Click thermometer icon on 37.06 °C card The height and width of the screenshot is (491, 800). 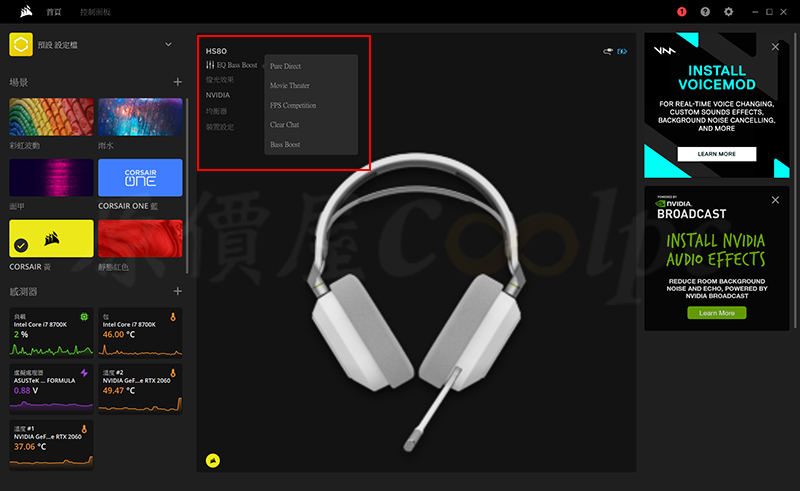point(84,429)
